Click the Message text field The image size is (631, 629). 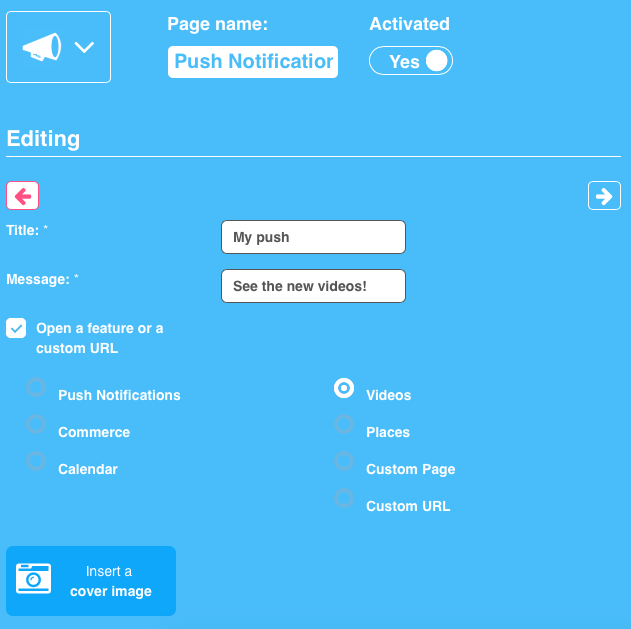(x=313, y=286)
